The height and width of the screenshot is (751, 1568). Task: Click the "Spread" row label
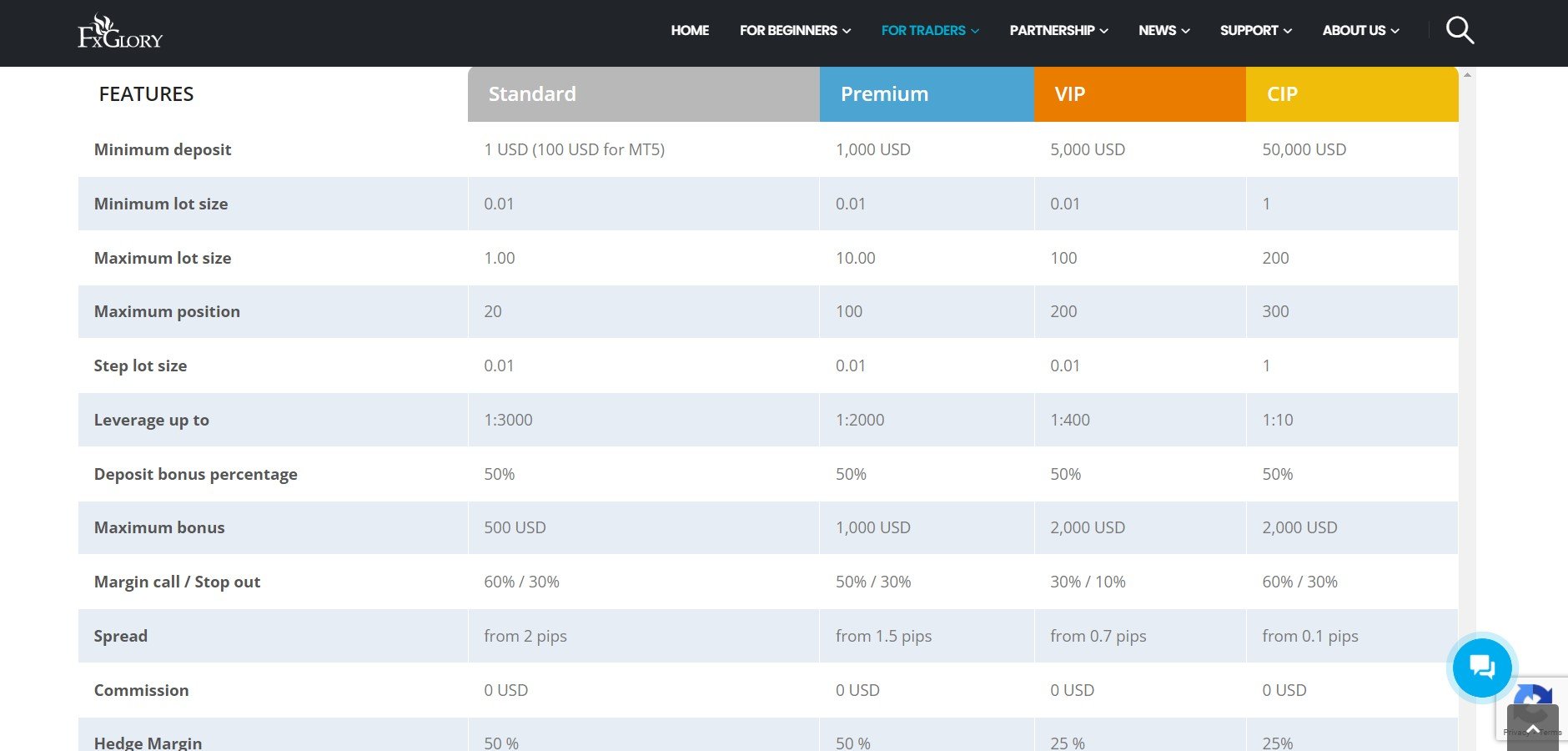[120, 636]
